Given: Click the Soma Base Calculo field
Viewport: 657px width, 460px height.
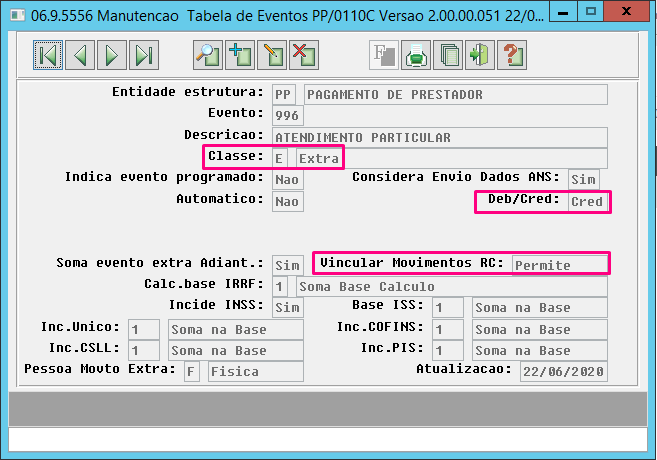Looking at the screenshot, I should [452, 287].
